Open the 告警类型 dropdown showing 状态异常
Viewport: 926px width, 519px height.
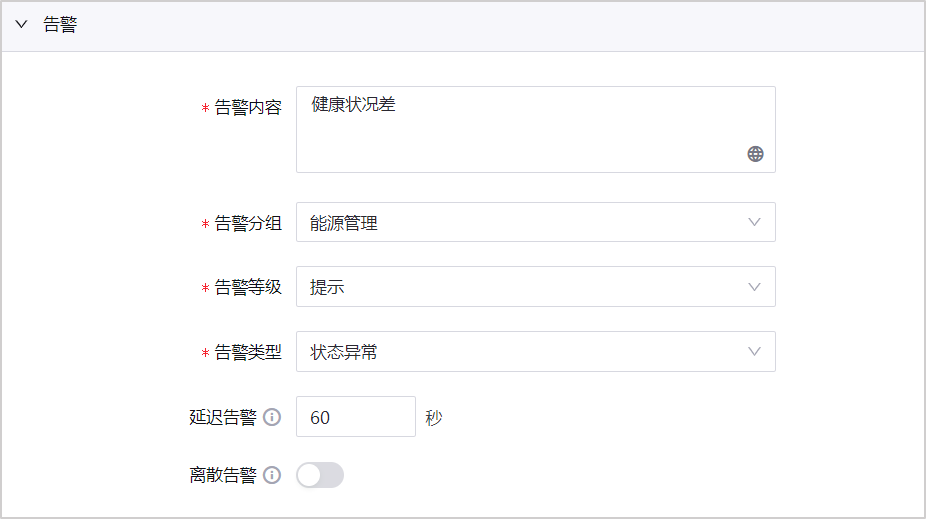coord(520,352)
